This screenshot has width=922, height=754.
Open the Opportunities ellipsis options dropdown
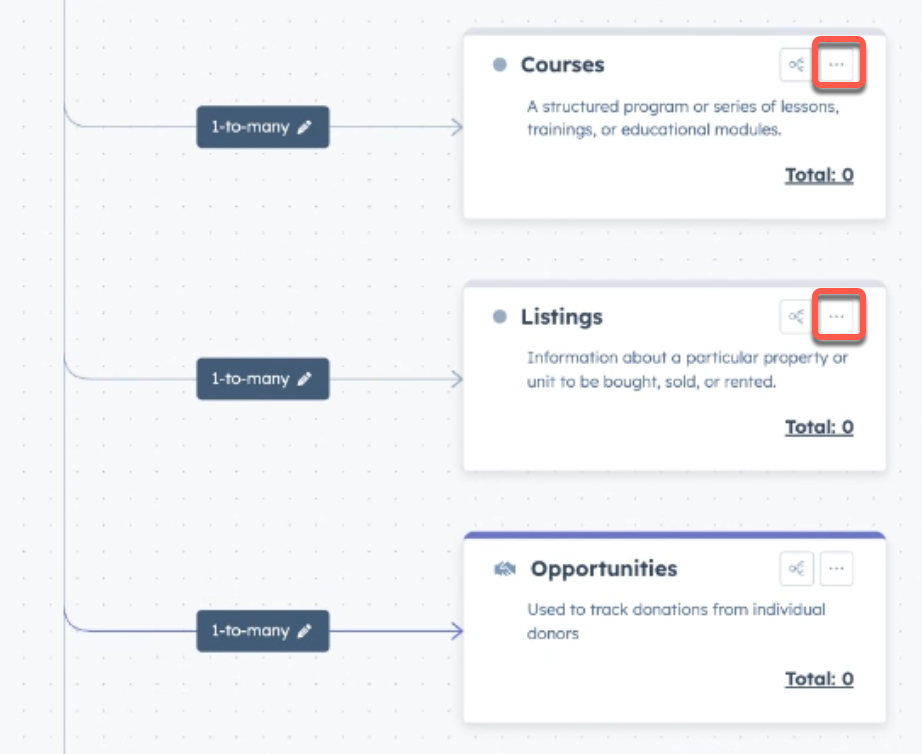point(837,568)
